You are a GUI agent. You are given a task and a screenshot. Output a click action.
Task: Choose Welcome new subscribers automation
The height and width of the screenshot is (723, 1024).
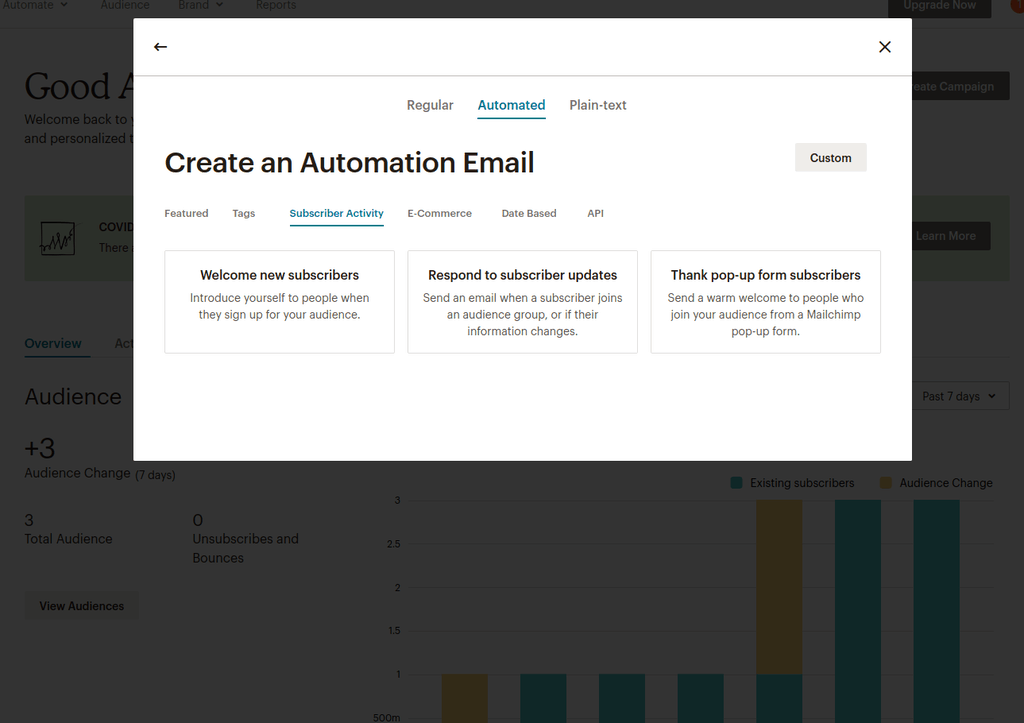click(280, 302)
